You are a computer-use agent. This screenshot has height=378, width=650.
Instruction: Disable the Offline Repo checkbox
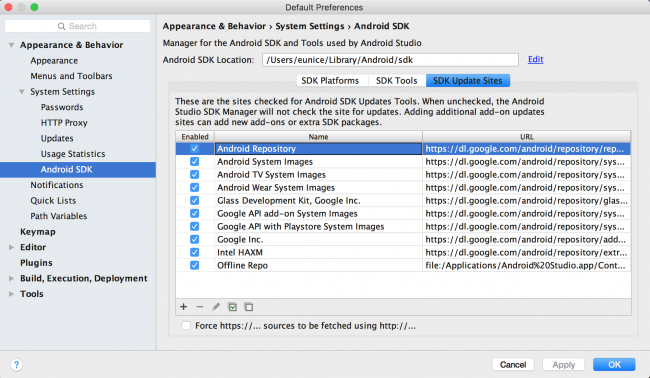[194, 265]
